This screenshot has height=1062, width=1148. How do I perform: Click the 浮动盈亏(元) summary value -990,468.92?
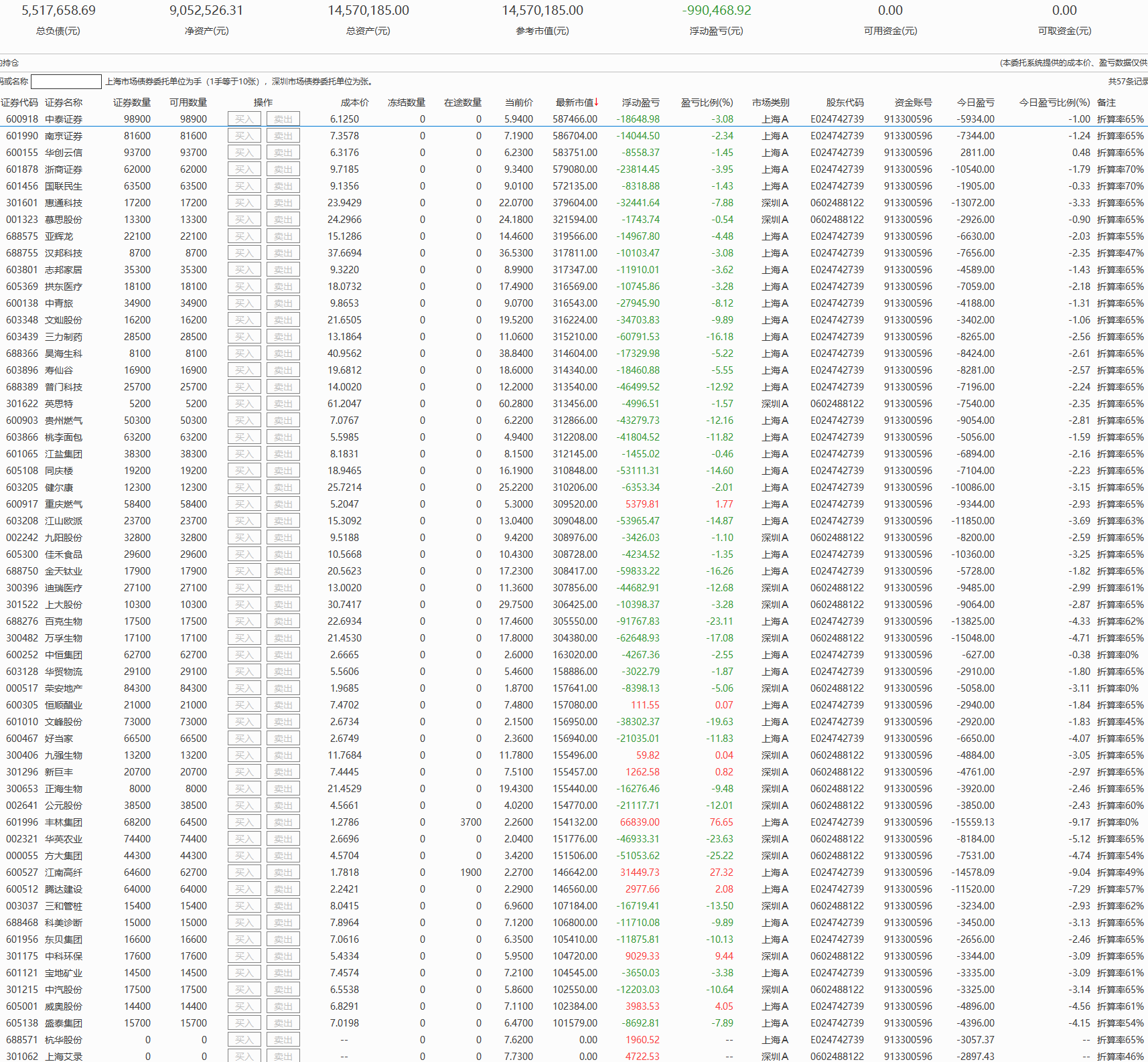click(717, 11)
